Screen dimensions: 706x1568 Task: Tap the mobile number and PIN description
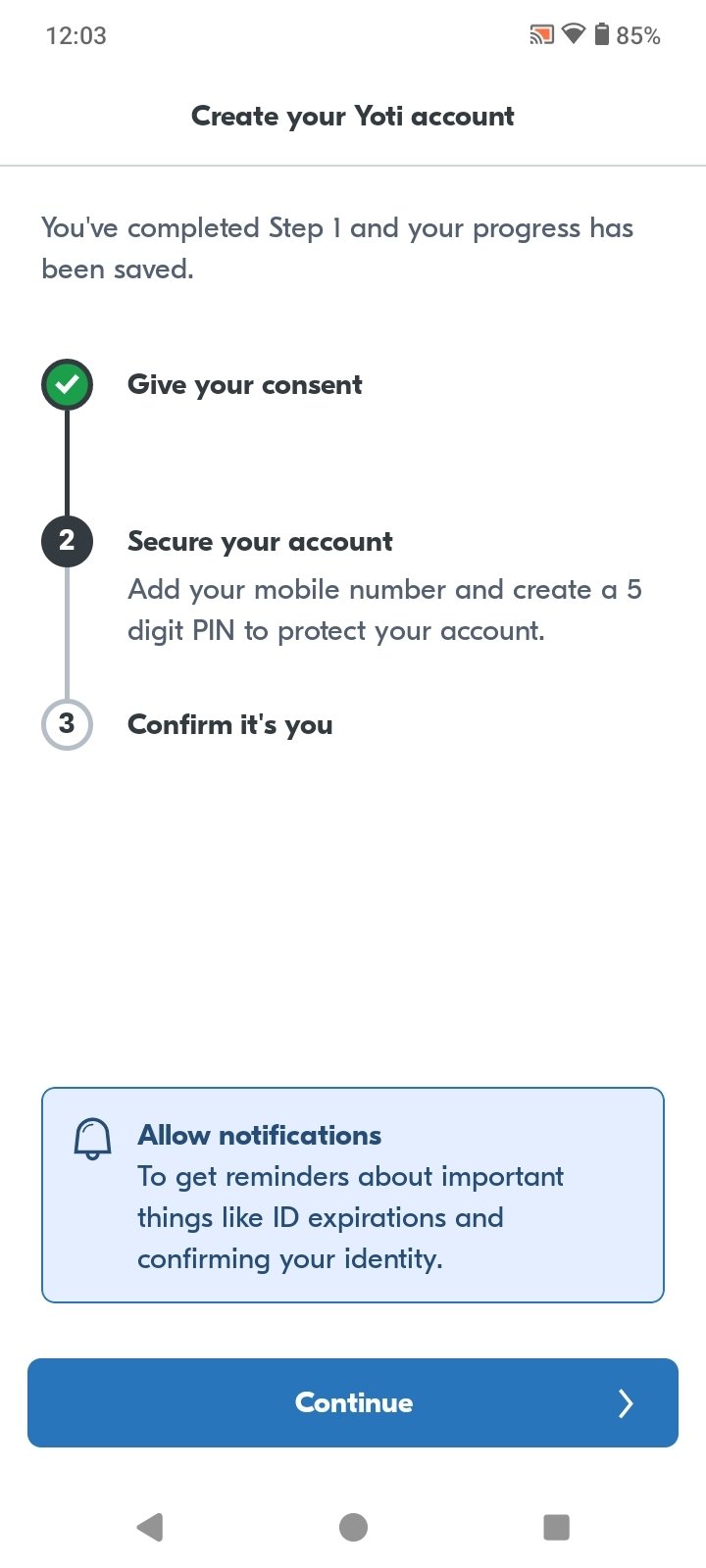[x=384, y=610]
